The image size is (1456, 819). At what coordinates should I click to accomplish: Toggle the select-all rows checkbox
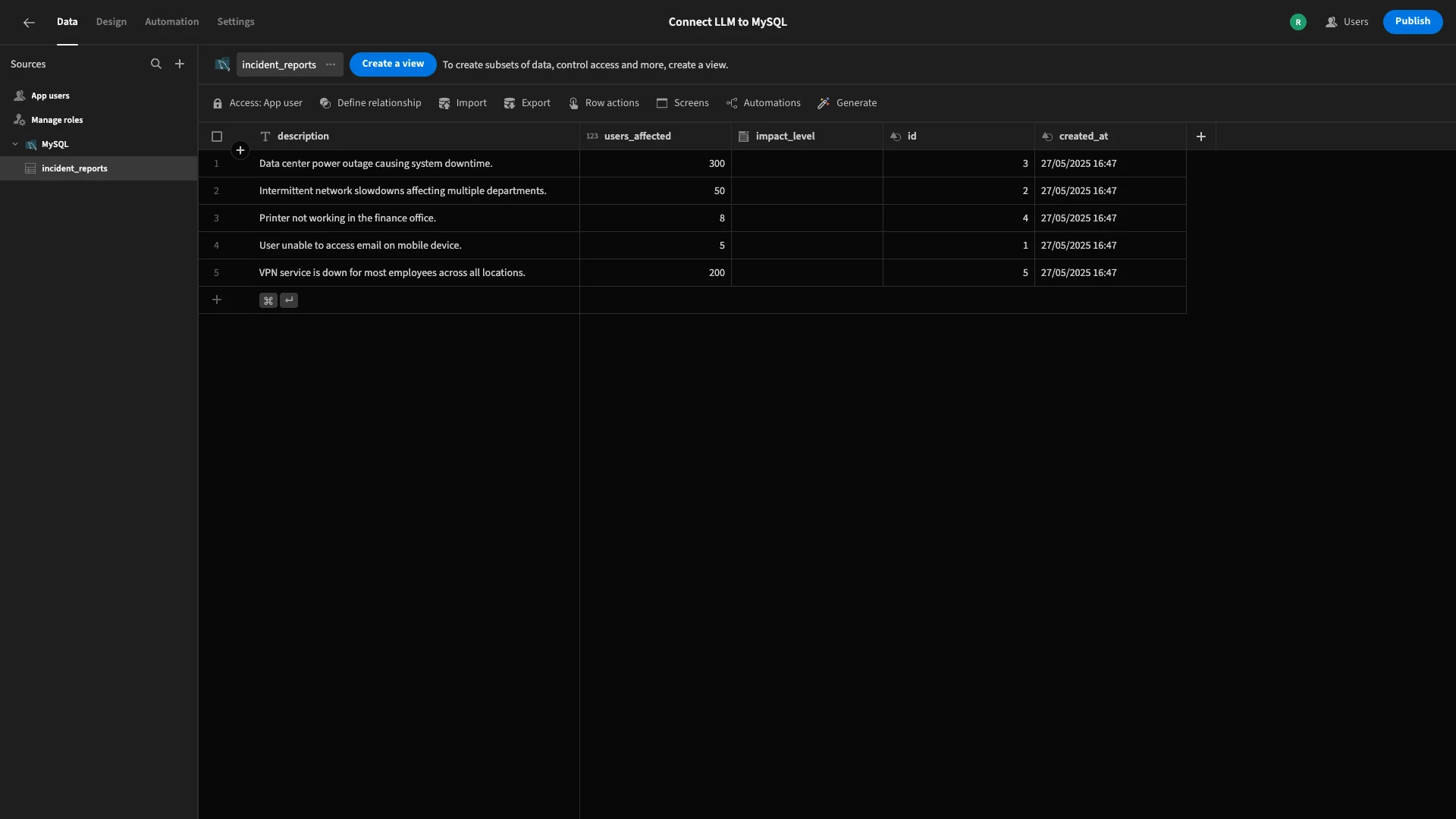coord(217,137)
